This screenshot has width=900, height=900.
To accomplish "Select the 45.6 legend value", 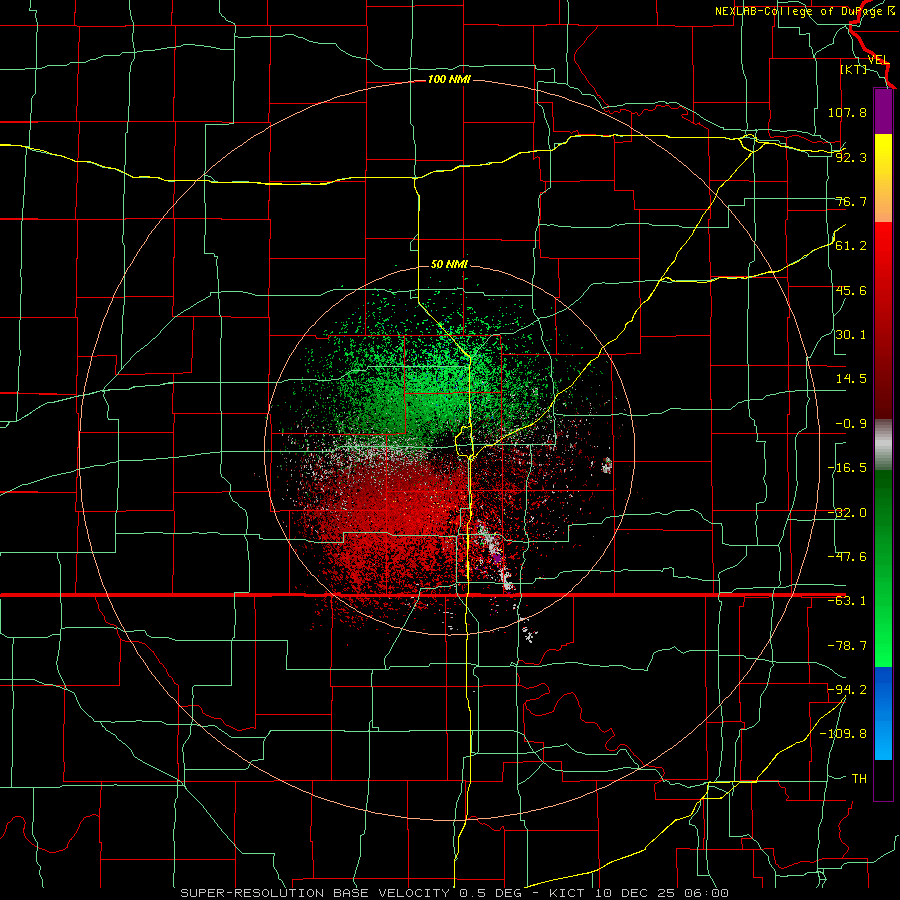I will [x=851, y=290].
